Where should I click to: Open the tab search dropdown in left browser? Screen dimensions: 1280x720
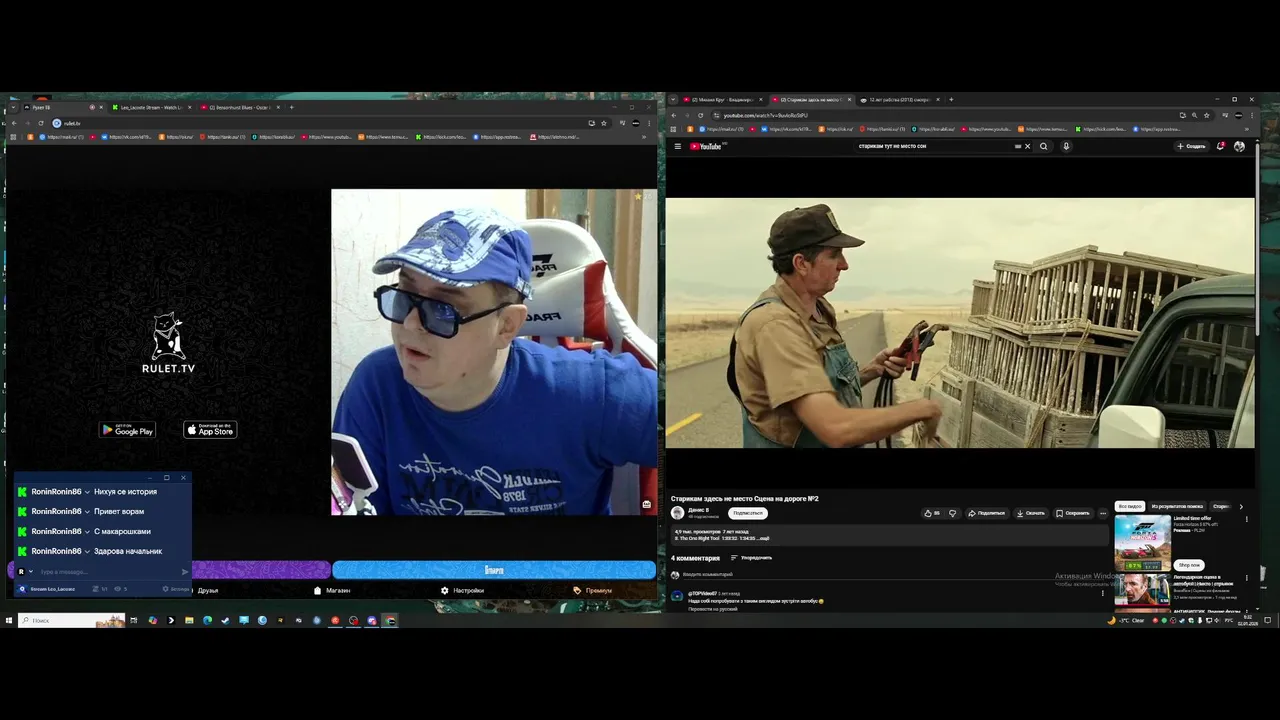pos(13,107)
